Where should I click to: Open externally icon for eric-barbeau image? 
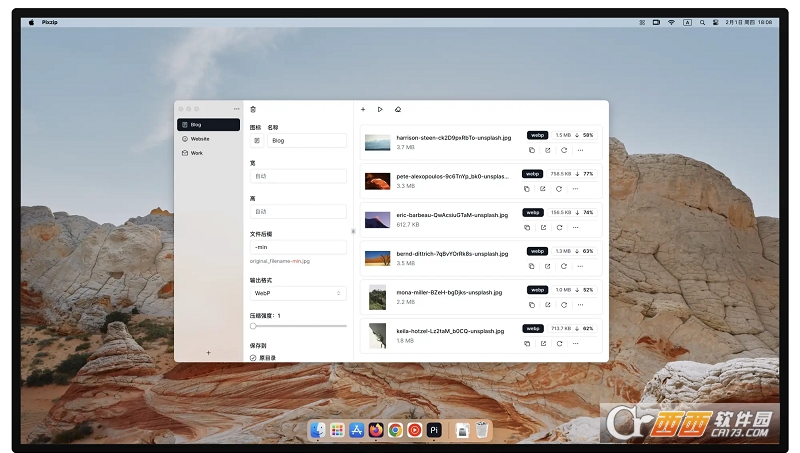tap(543, 228)
